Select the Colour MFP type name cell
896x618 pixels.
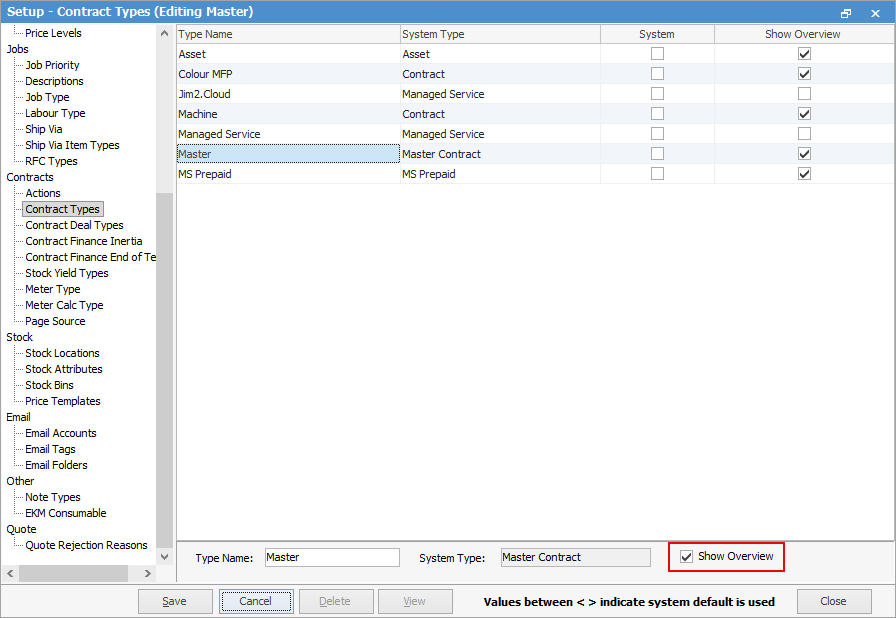point(289,74)
